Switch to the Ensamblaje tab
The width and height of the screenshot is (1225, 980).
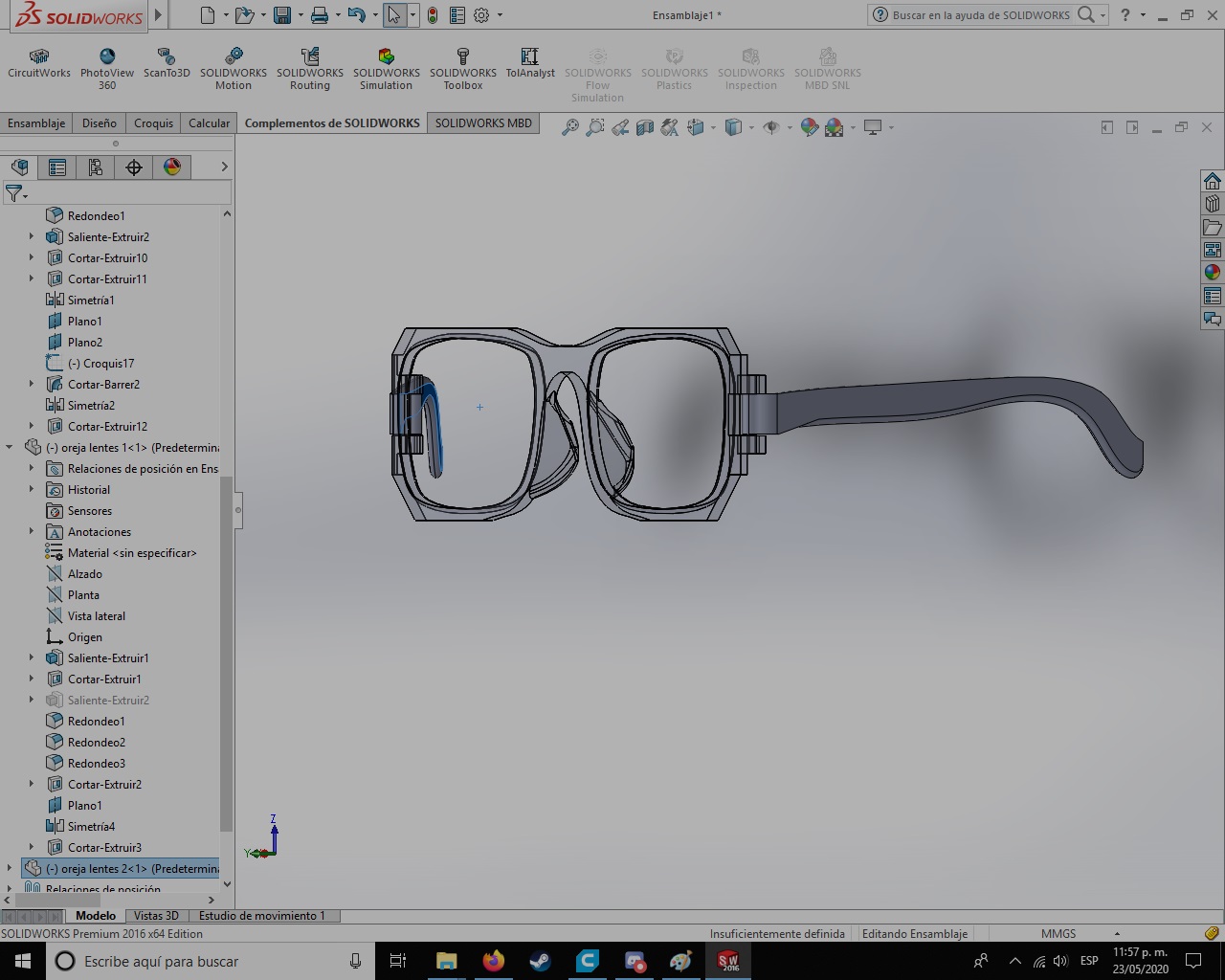coord(36,123)
